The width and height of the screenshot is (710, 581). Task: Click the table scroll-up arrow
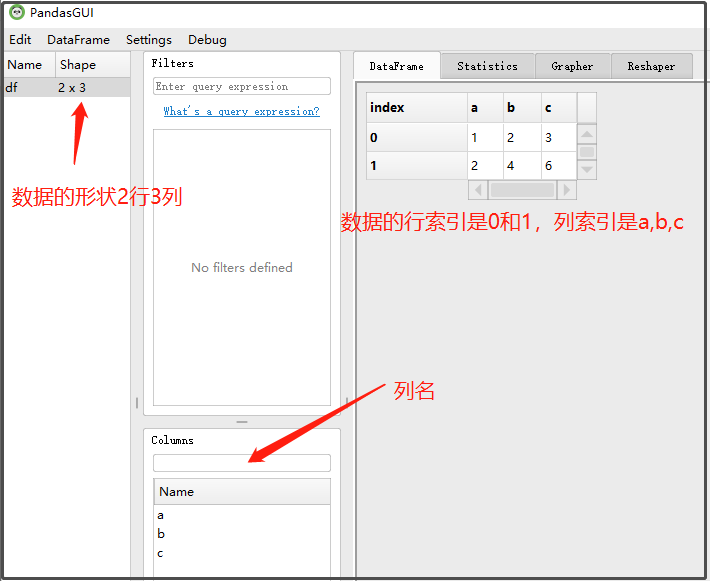point(587,134)
